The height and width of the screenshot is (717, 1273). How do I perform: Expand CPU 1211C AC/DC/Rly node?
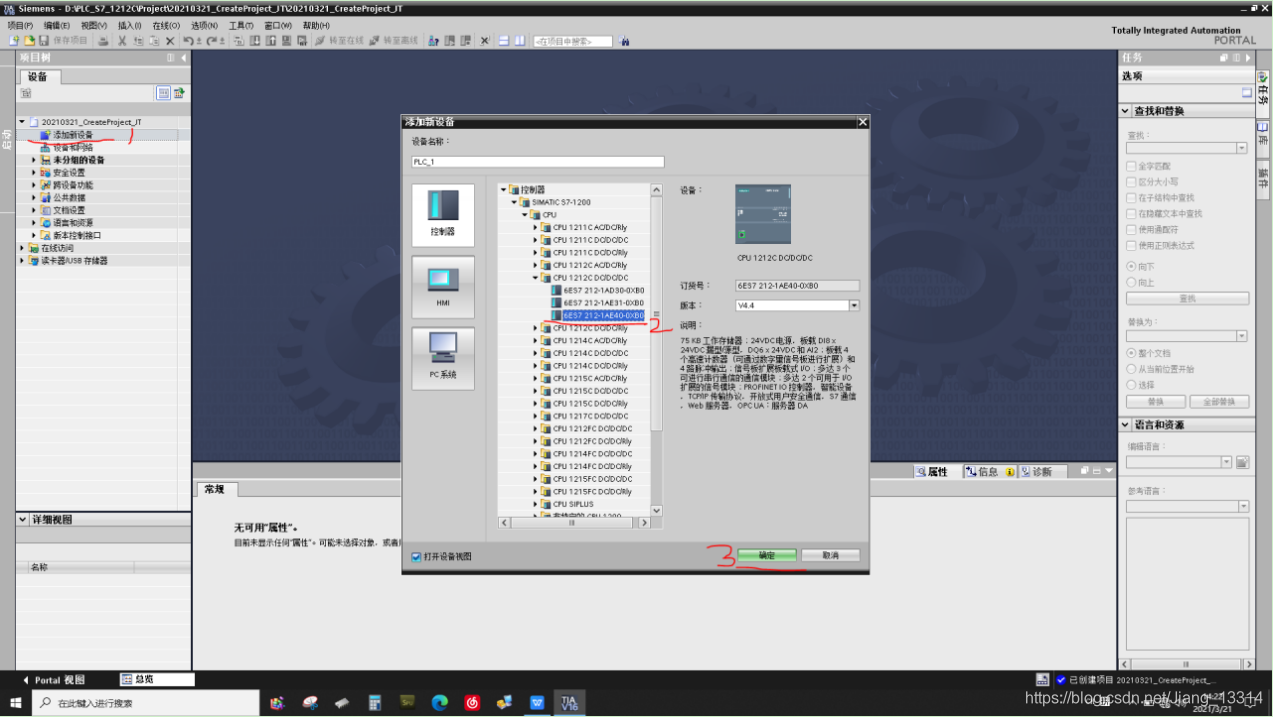tap(535, 227)
